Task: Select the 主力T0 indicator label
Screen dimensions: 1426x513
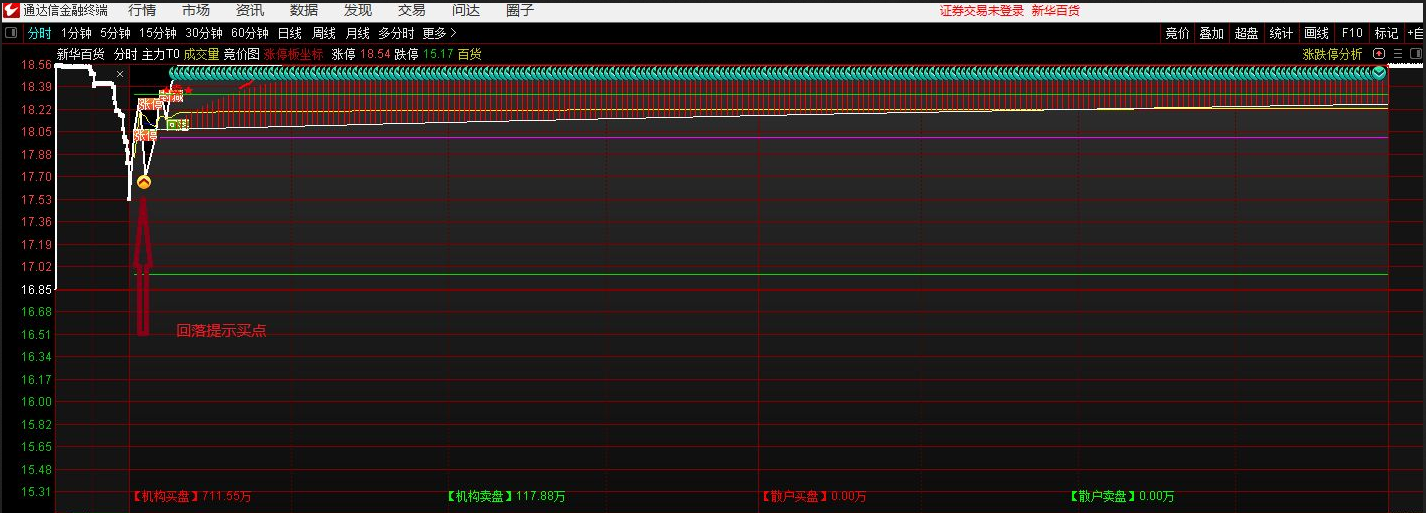Action: click(x=161, y=54)
